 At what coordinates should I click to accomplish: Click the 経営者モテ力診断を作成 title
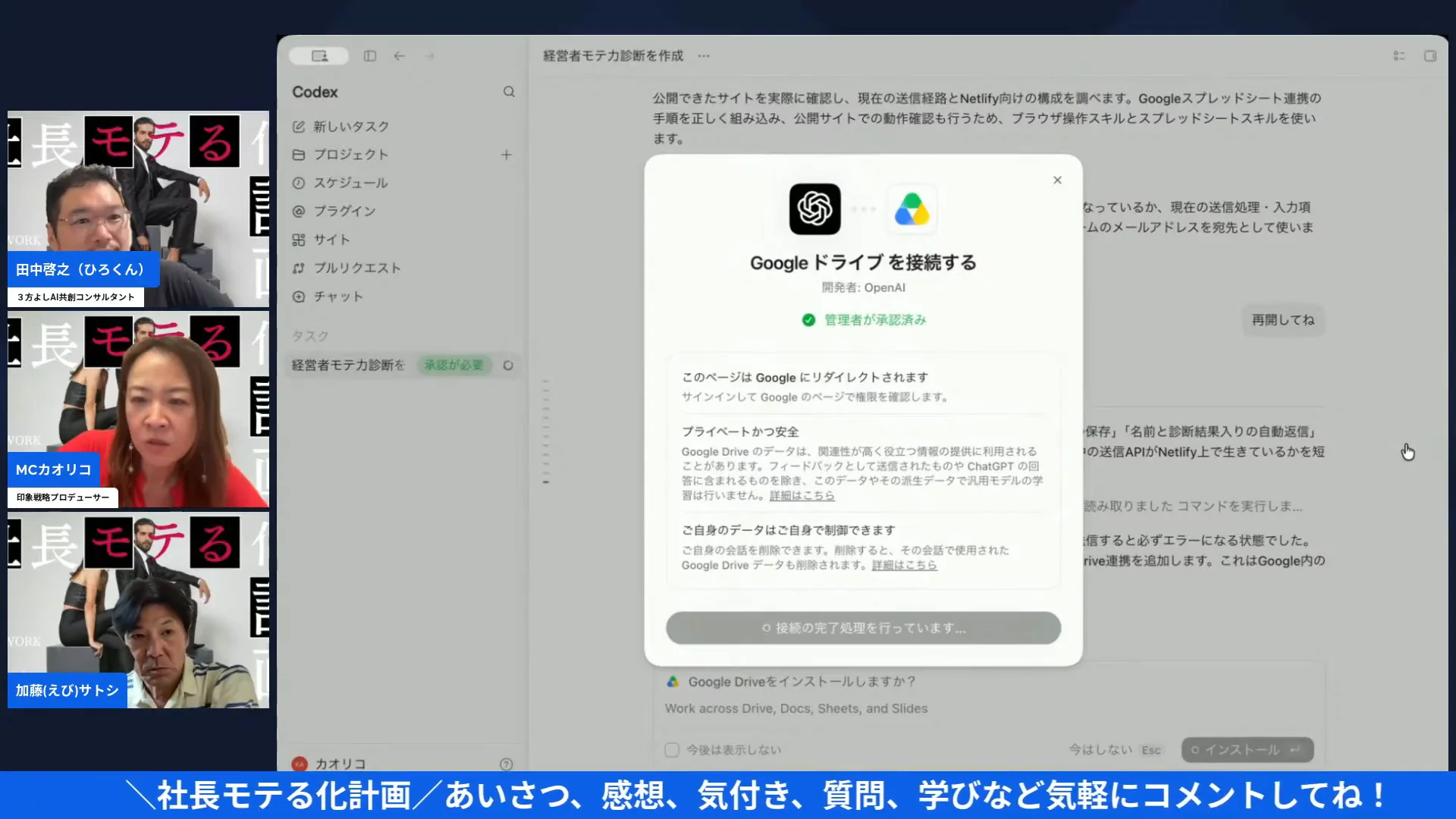click(x=613, y=56)
